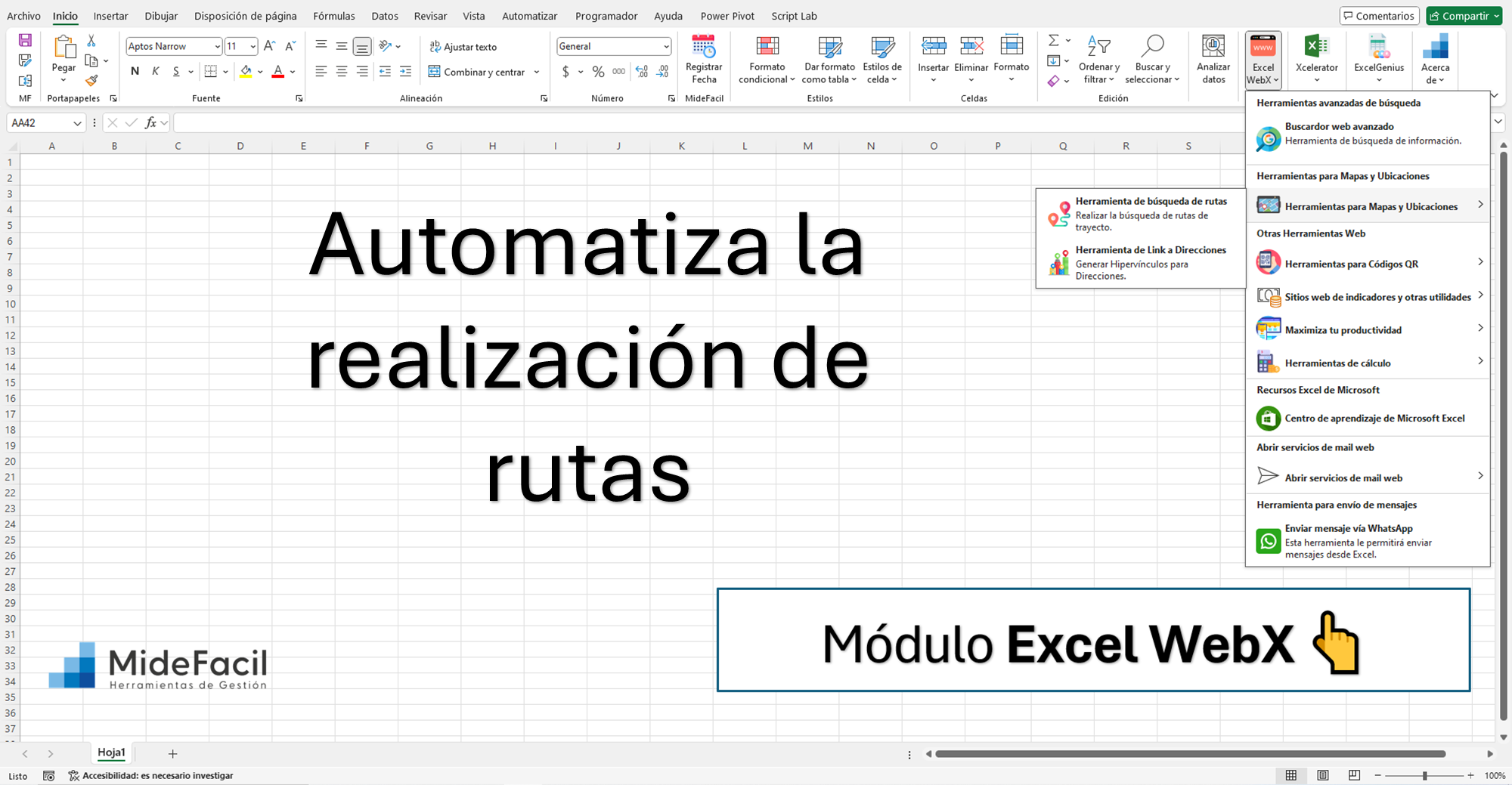Click the Excel WebX ribbon button
1512x785 pixels.
point(1263,59)
